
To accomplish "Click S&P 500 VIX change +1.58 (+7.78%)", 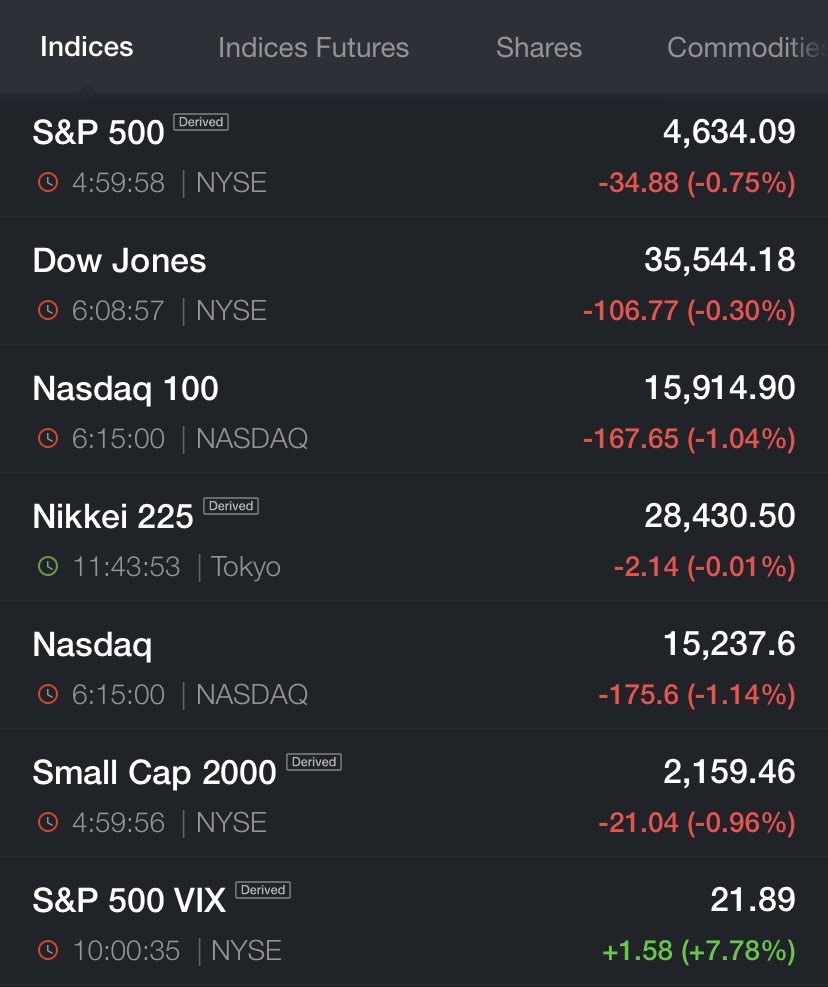I will tap(699, 950).
